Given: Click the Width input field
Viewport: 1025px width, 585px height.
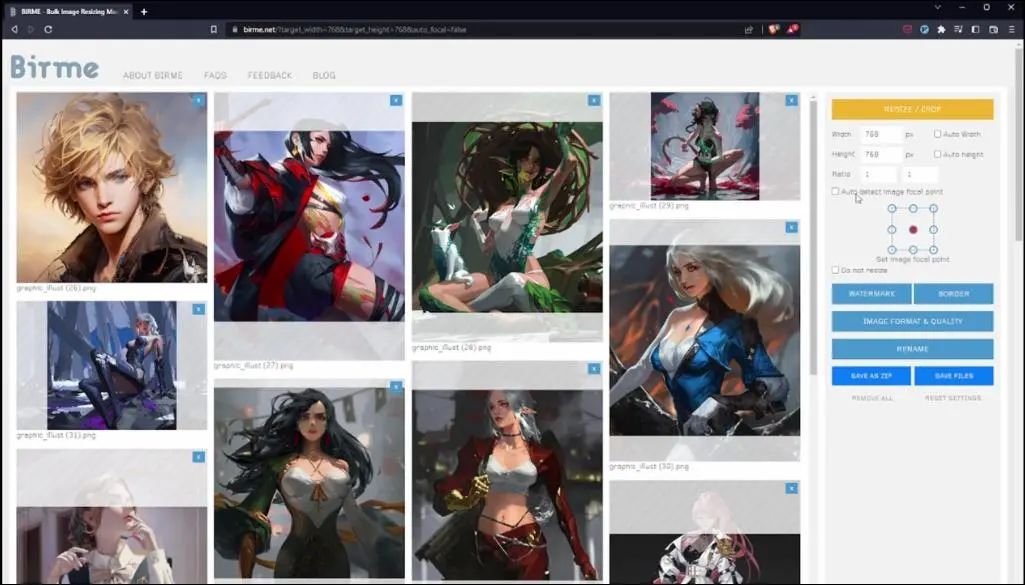Looking at the screenshot, I should tap(881, 134).
